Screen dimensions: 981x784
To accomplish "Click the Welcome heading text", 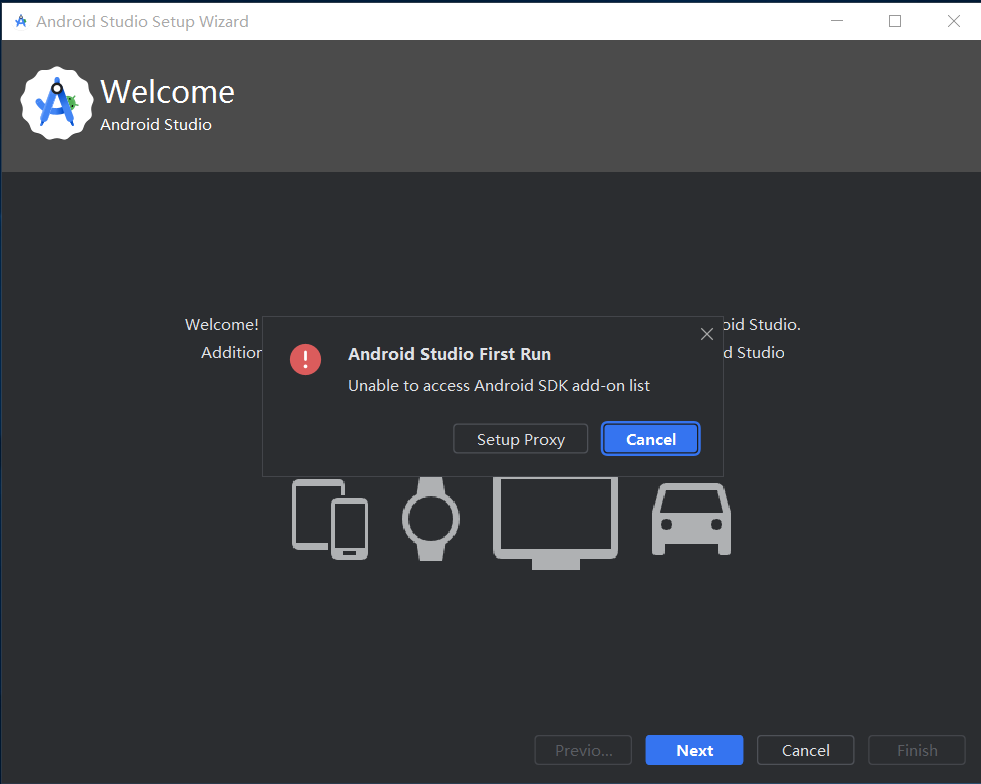I will point(168,92).
